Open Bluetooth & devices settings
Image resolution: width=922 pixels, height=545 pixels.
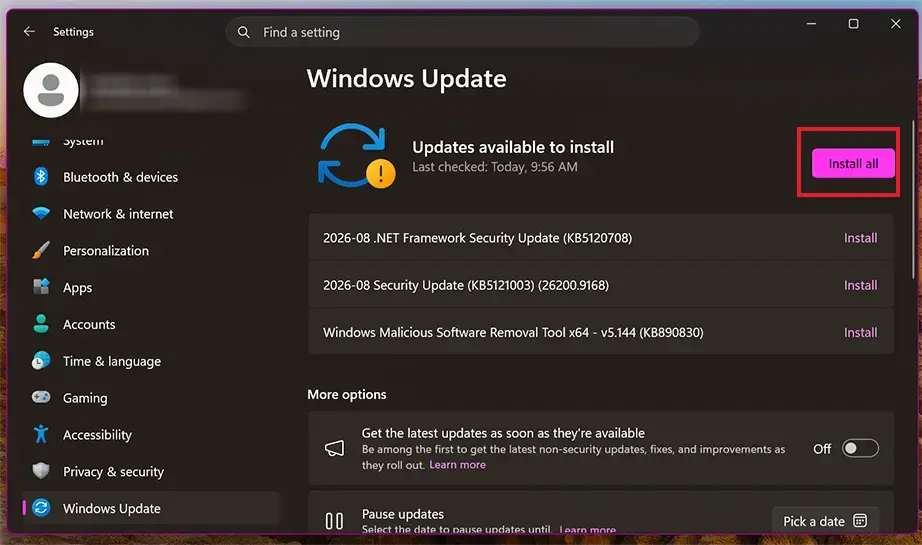[x=121, y=177]
